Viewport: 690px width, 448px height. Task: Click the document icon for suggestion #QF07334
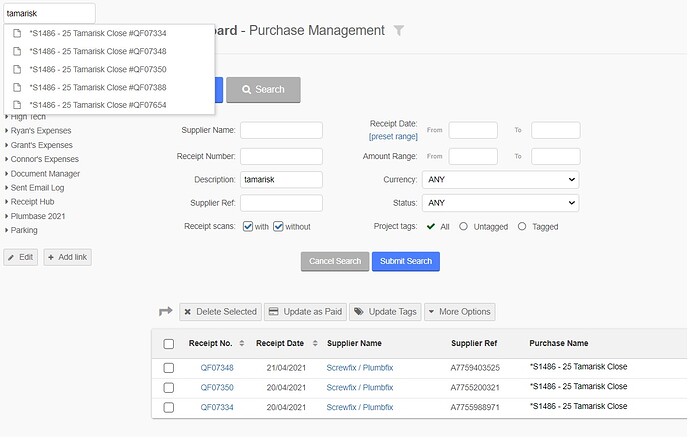17,34
